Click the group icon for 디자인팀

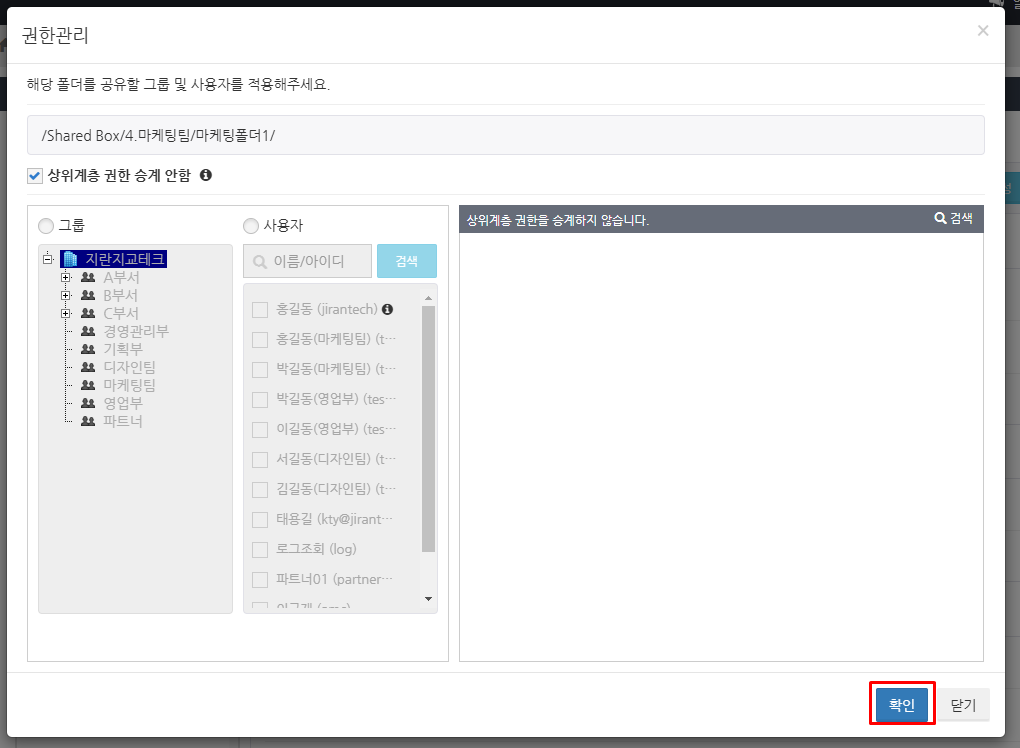pos(88,367)
